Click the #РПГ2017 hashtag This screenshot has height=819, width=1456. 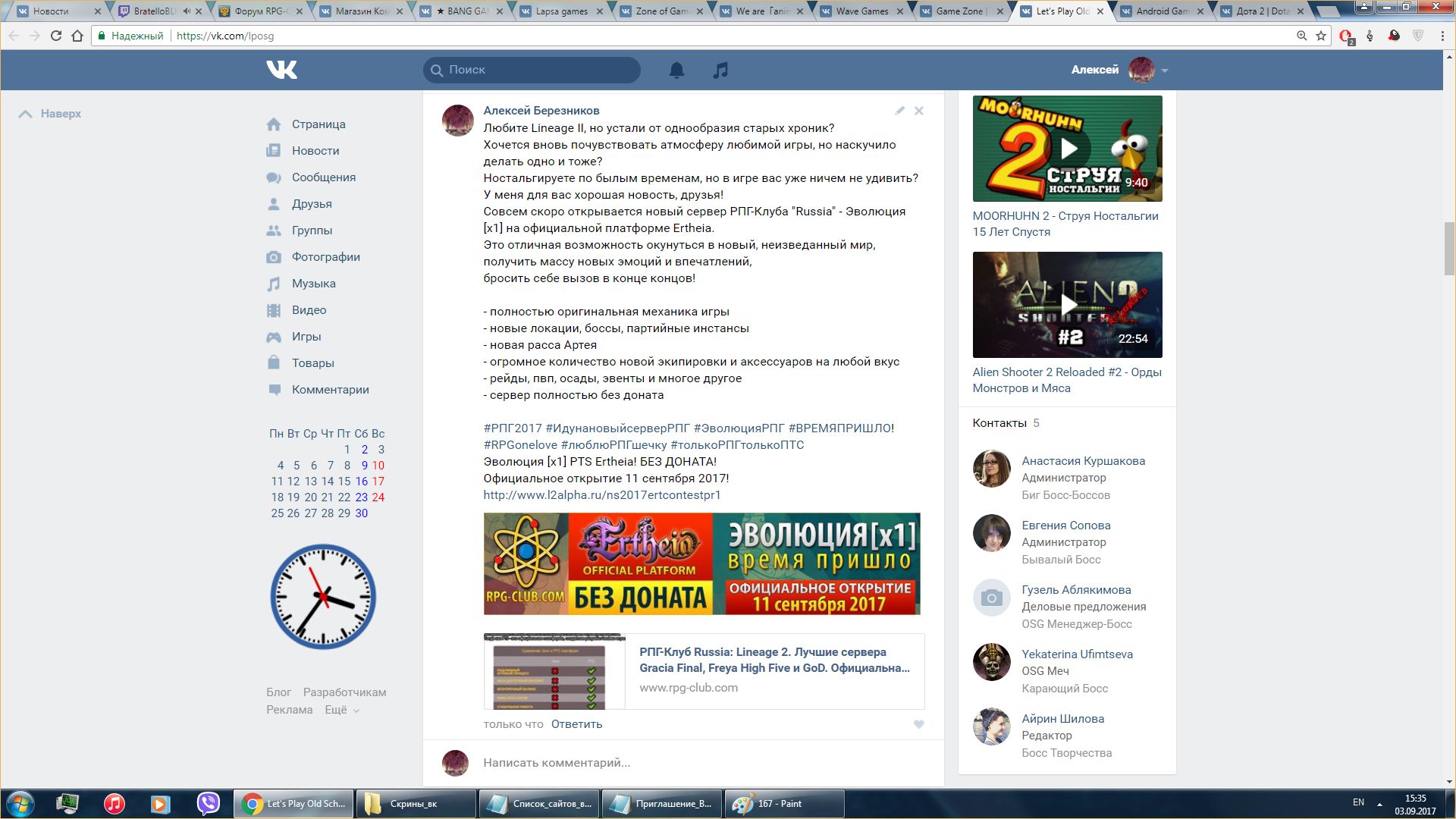point(513,428)
